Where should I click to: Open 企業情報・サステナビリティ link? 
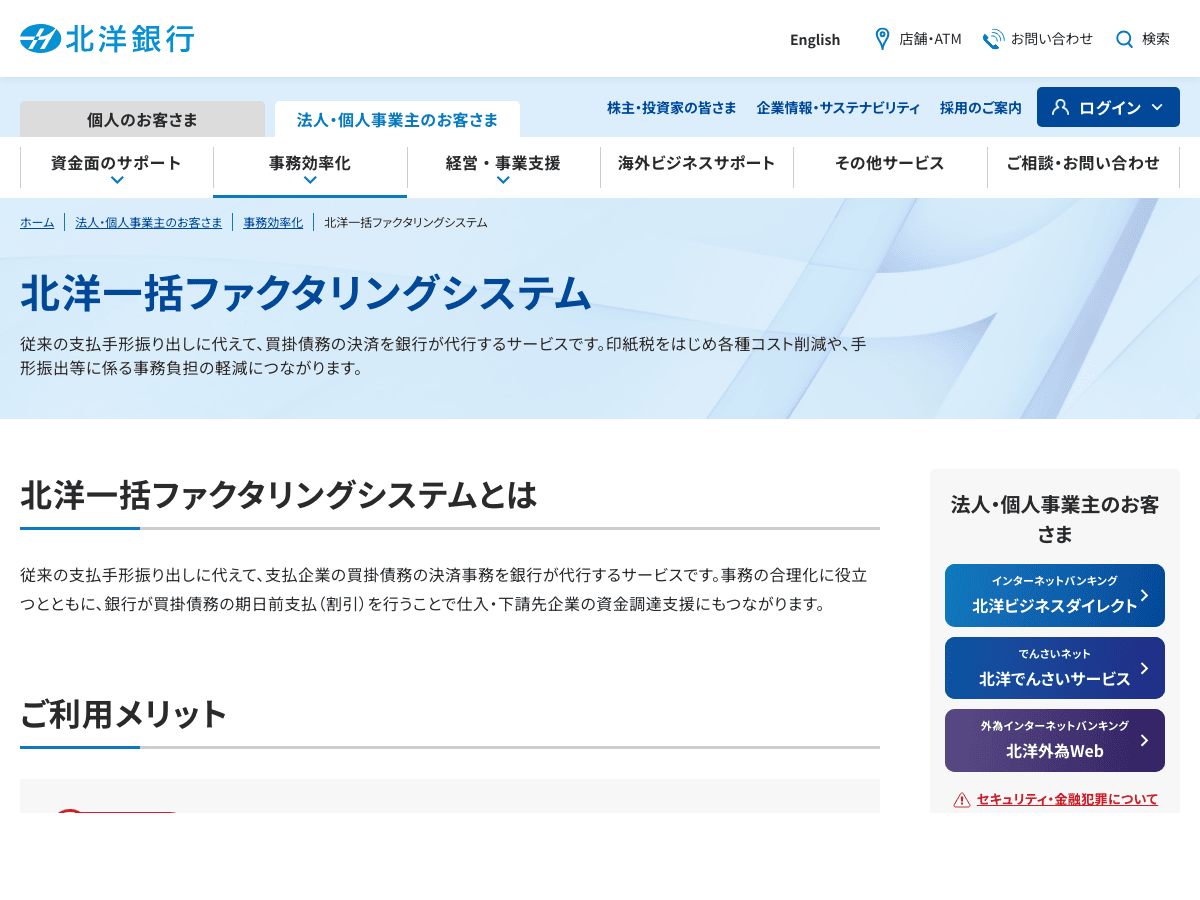click(838, 107)
